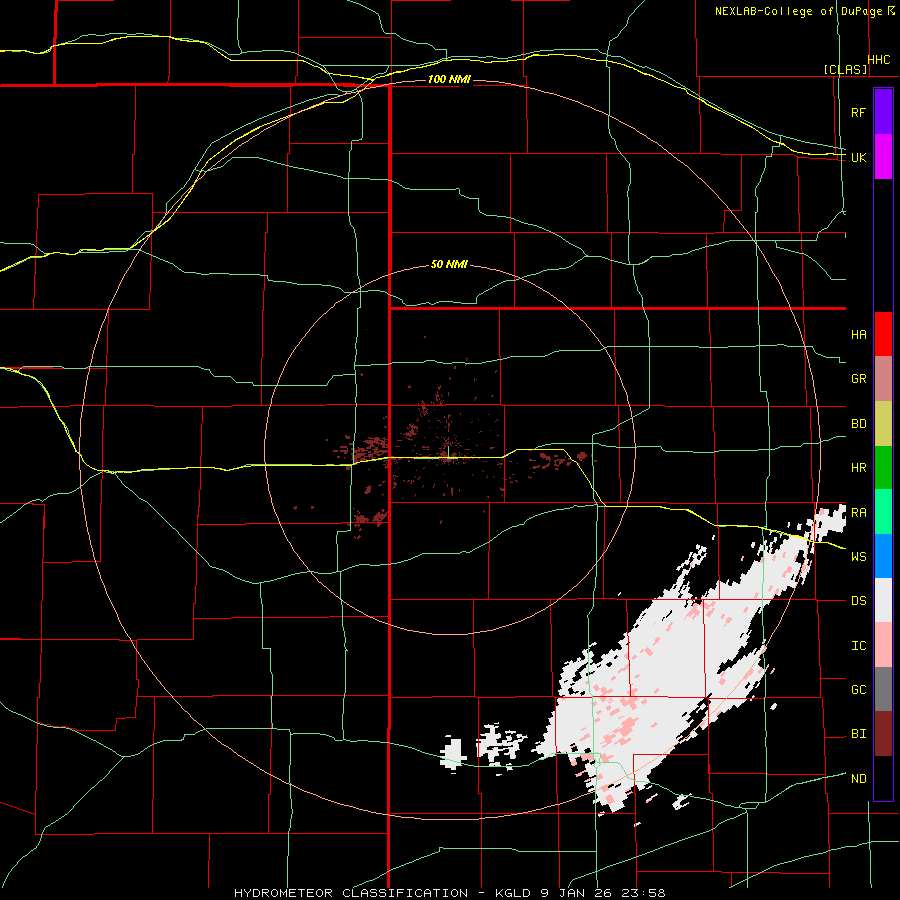This screenshot has width=900, height=900.
Task: Click the HR green color swatch
Action: [x=883, y=468]
